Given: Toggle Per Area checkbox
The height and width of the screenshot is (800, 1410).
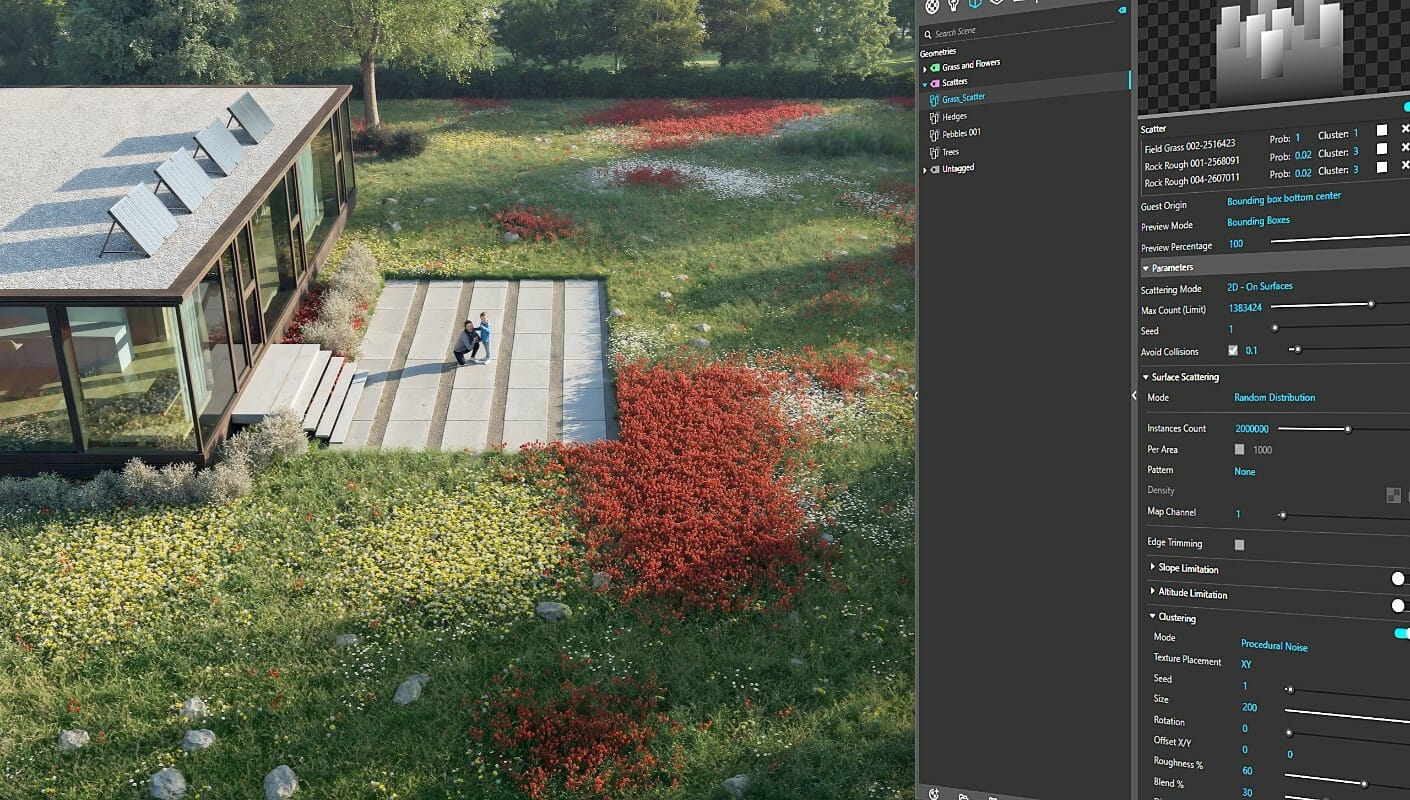Looking at the screenshot, I should (x=1237, y=449).
